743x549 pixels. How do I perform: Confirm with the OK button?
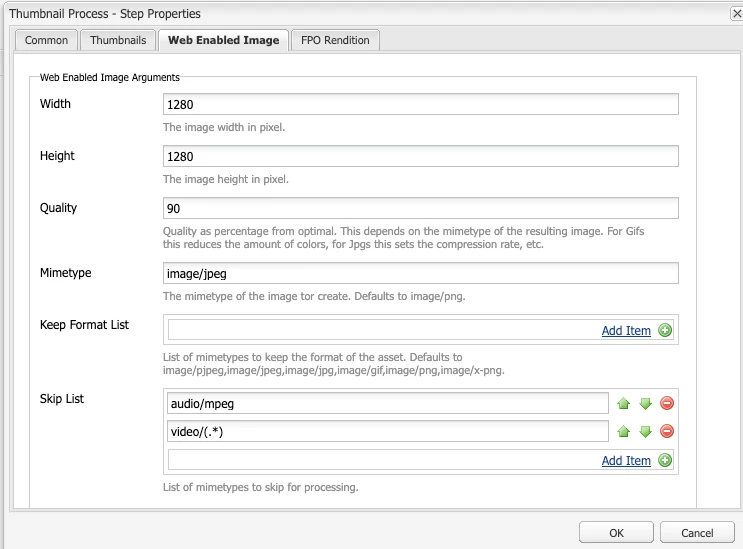coord(616,533)
